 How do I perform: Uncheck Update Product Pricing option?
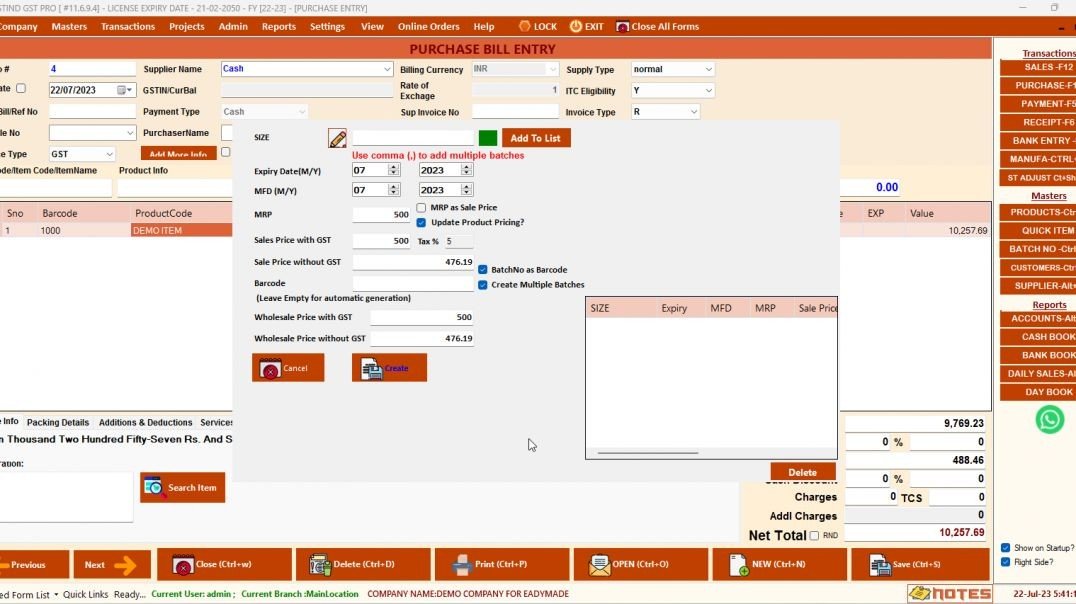421,222
